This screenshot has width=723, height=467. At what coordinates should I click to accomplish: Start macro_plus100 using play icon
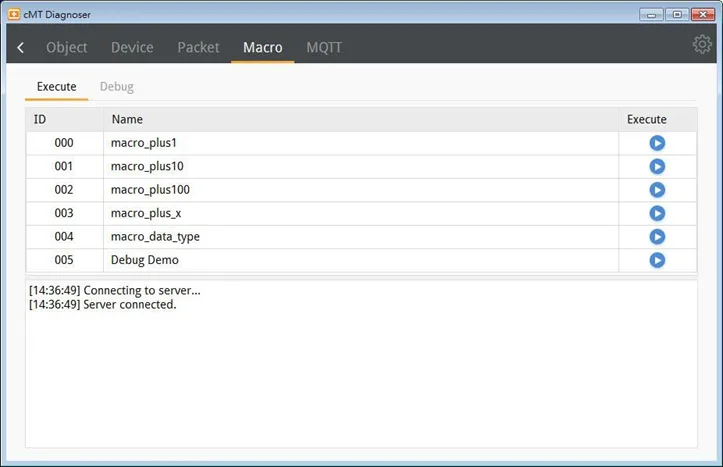[657, 190]
